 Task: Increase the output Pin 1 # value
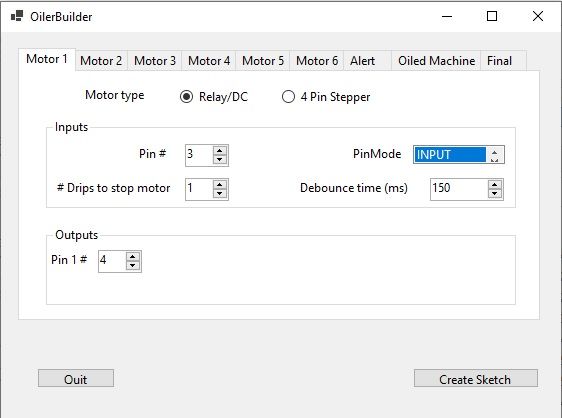pyautogui.click(x=133, y=257)
